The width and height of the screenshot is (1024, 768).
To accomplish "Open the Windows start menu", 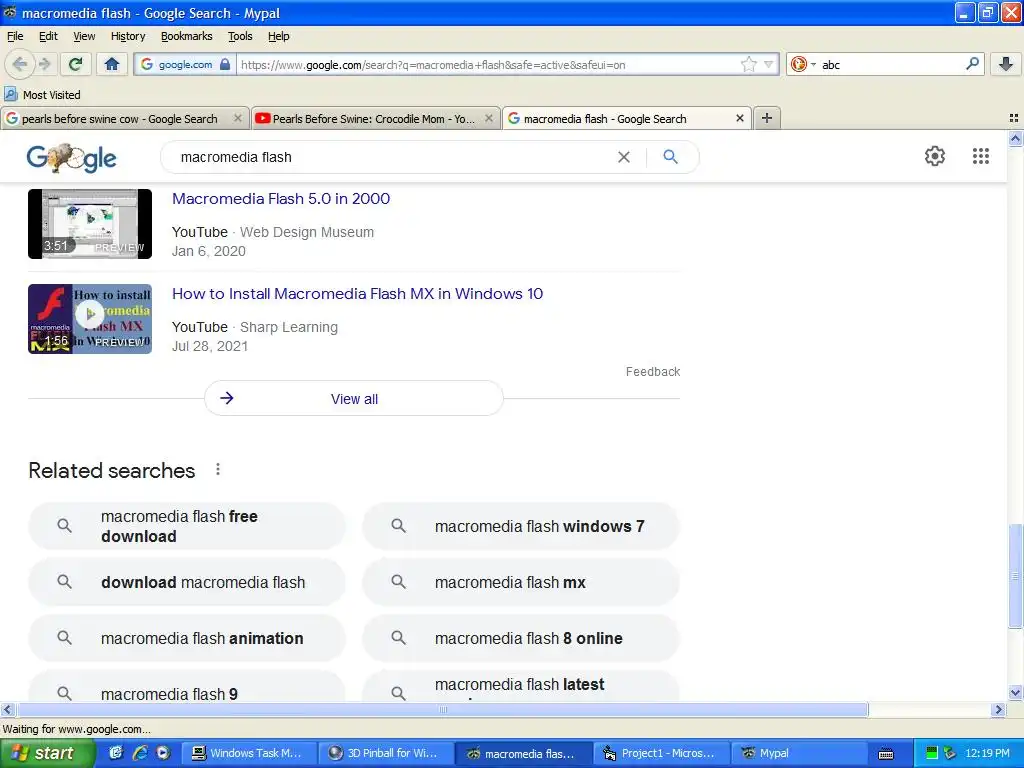I will click(47, 754).
